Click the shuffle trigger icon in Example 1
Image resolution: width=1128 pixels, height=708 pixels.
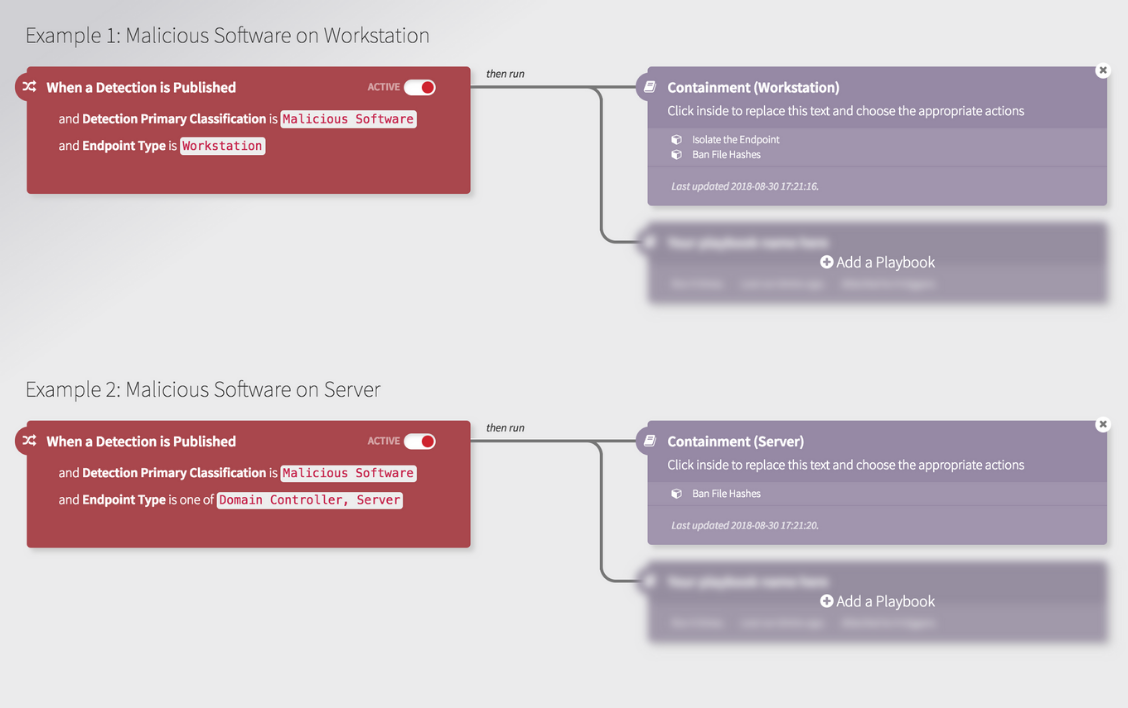tap(30, 87)
